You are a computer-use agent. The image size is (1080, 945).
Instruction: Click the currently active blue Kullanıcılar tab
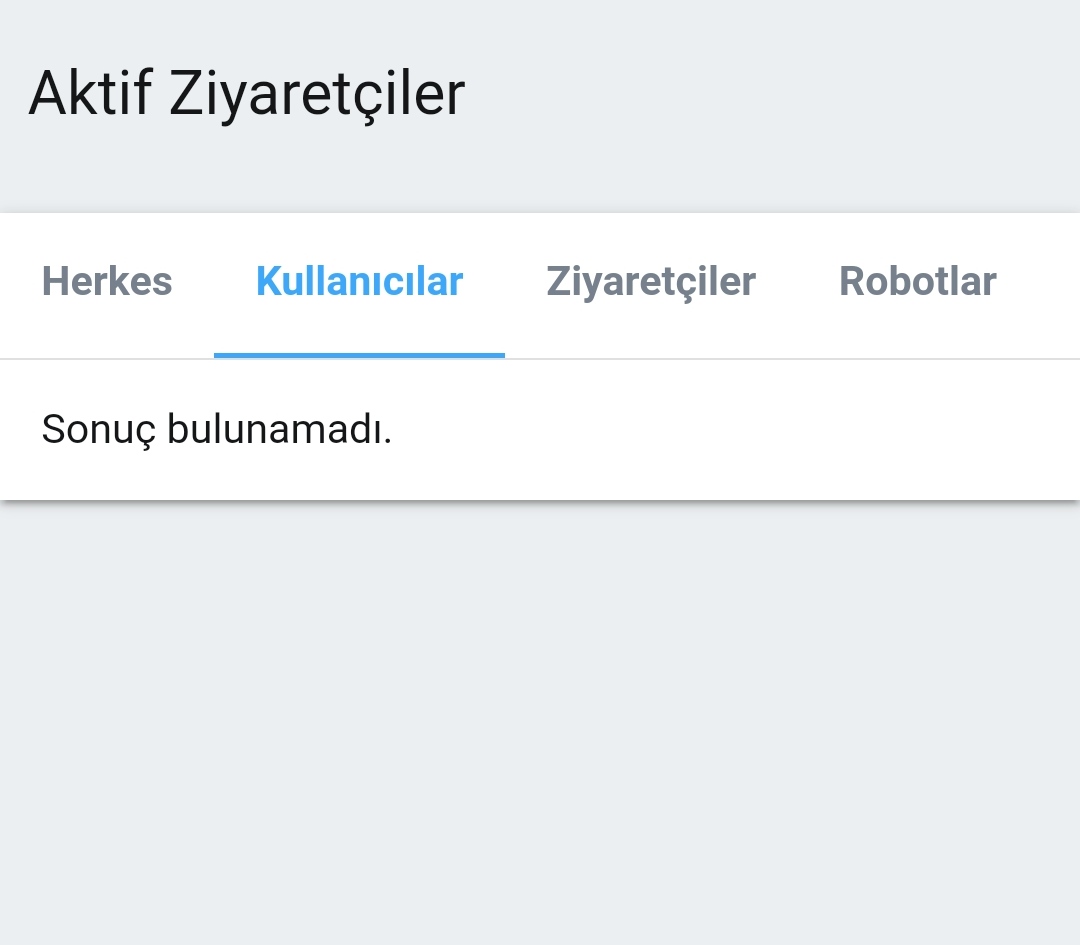[x=359, y=282]
